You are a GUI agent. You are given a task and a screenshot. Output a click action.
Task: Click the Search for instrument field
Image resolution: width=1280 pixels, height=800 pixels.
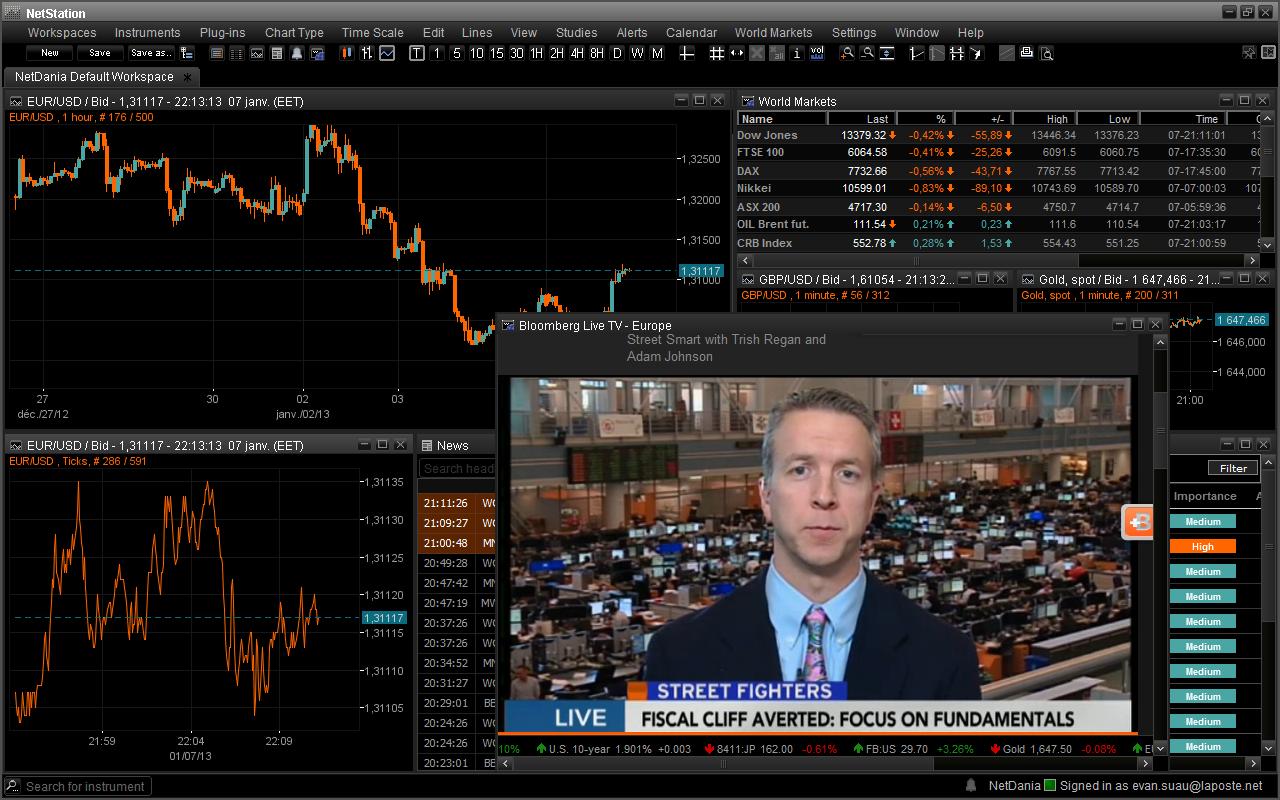click(78, 786)
